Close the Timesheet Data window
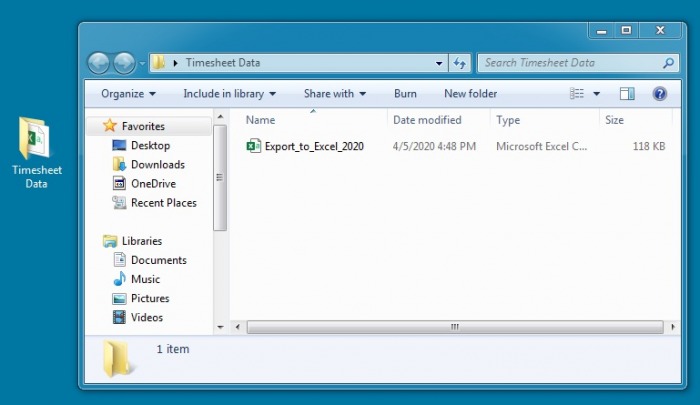This screenshot has width=700, height=405. (660, 31)
